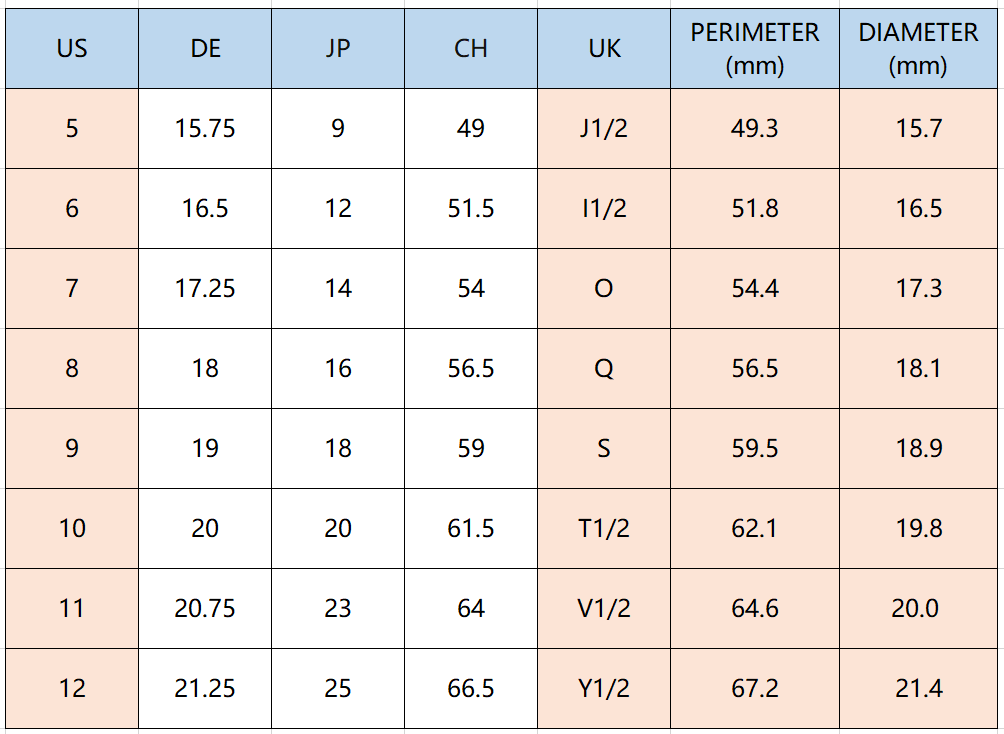Image resolution: width=1004 pixels, height=734 pixels.
Task: Click perimeter value 51.8 cell
Action: [755, 208]
